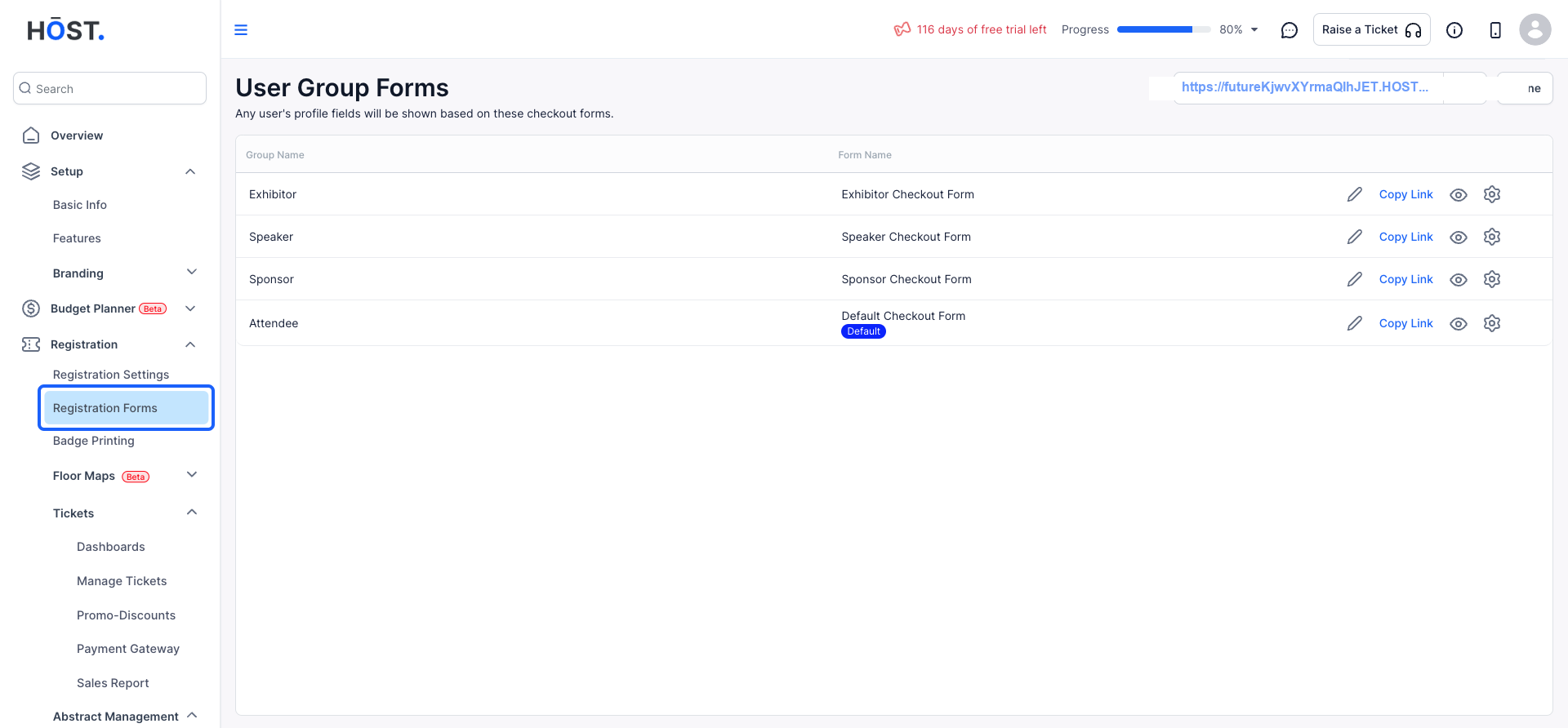
Task: Open the chat message icon
Action: click(x=1290, y=30)
